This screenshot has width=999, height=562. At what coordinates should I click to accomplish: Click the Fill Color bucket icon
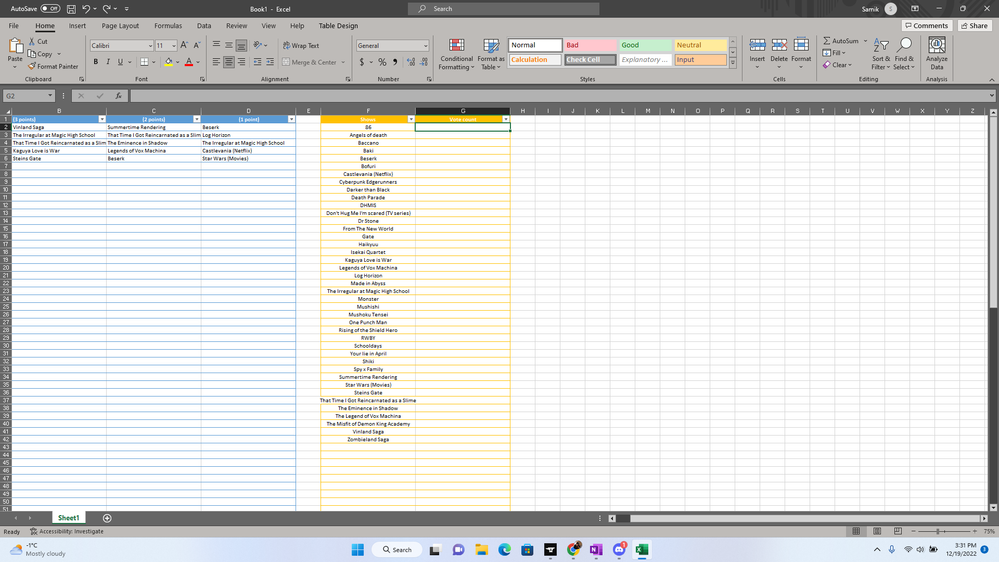(168, 62)
